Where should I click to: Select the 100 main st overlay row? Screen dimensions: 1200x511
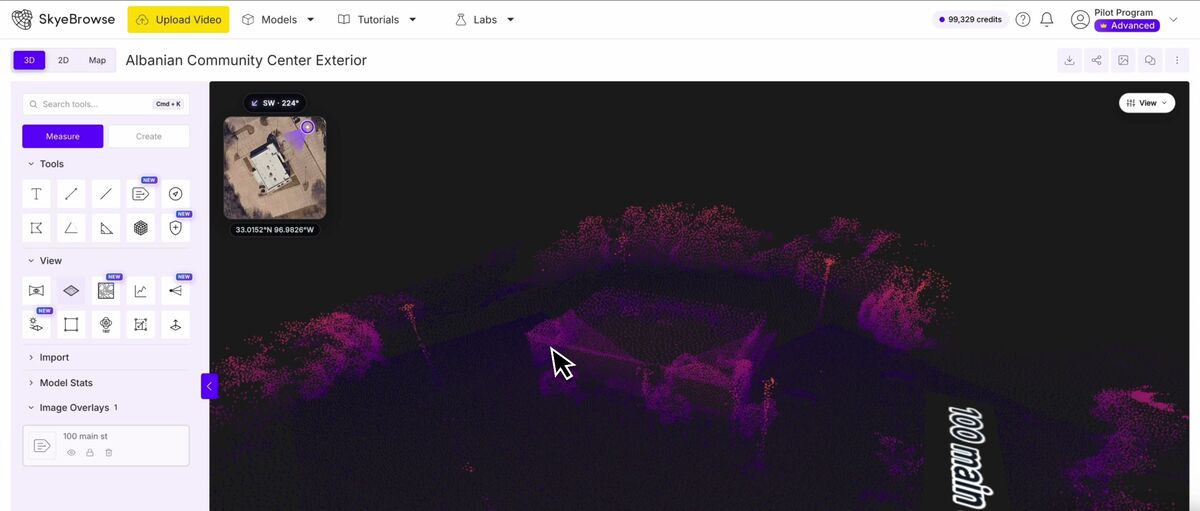(x=106, y=445)
